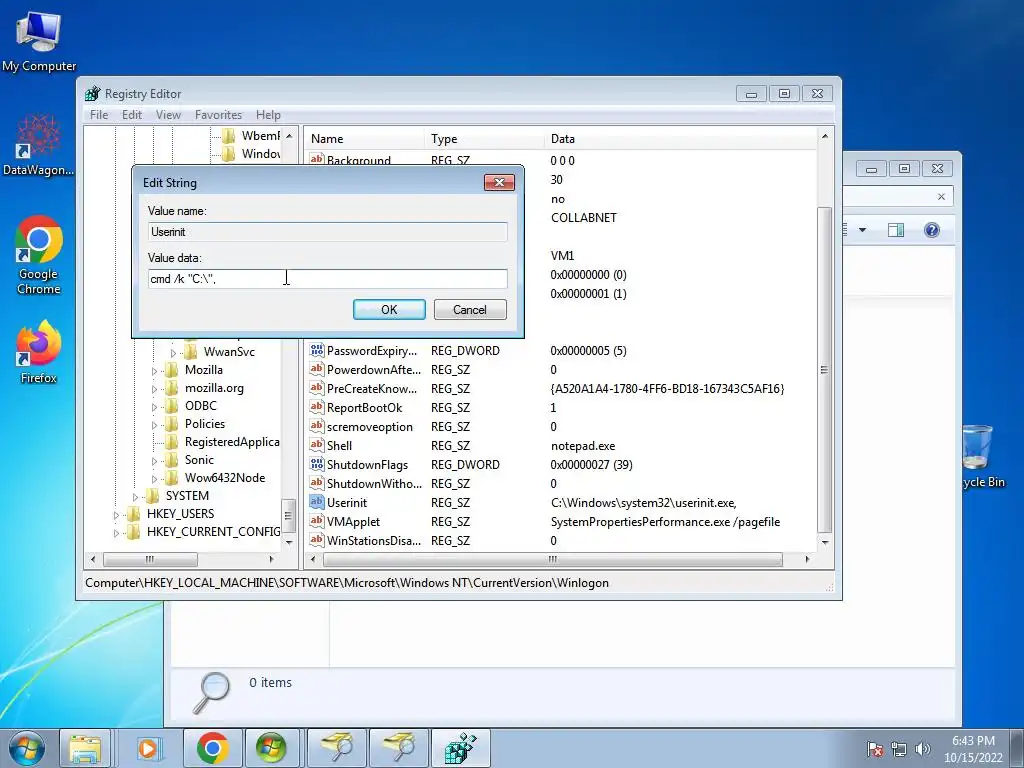Click the Registry Editor taskbar button
1024x768 pixels.
(x=460, y=748)
